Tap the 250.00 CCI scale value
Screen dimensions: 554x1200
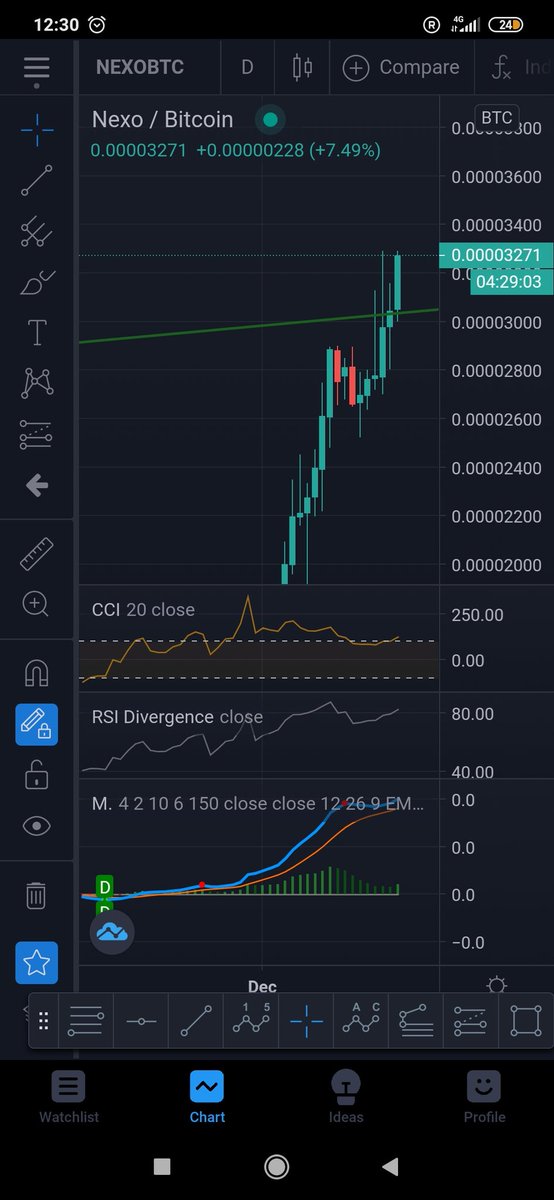[480, 615]
